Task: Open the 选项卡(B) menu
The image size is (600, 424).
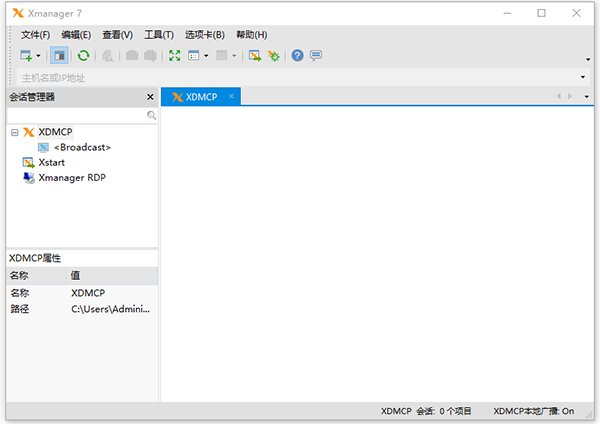Action: click(205, 35)
